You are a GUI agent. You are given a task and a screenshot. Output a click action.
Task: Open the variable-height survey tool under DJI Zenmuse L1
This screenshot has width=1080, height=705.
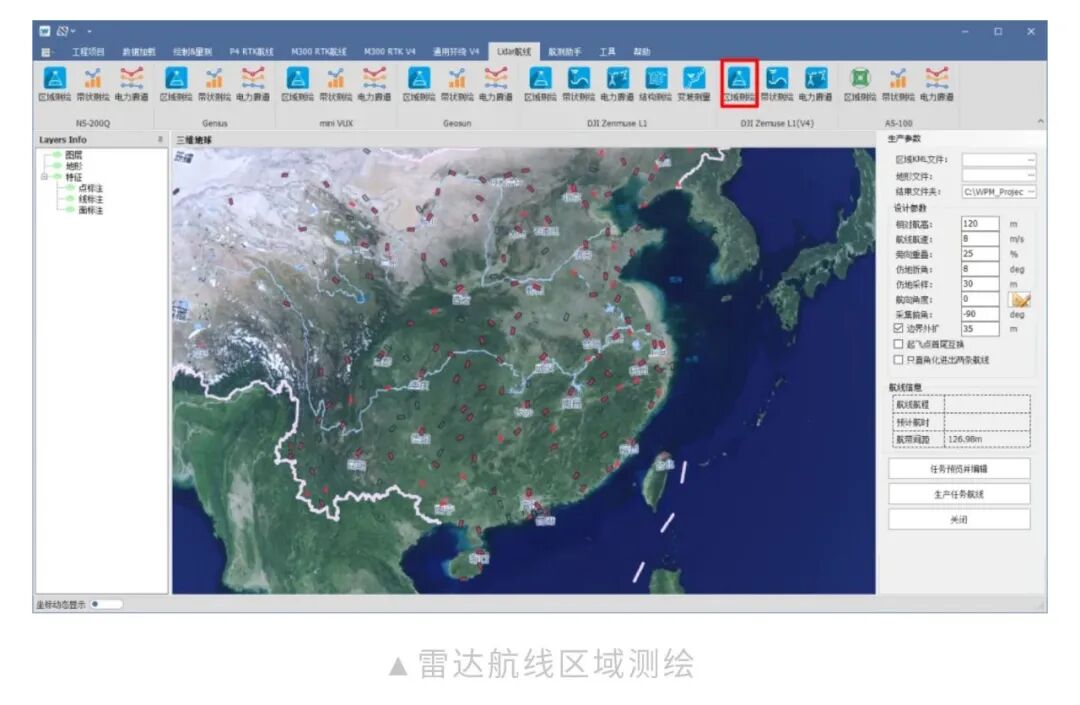(x=694, y=84)
